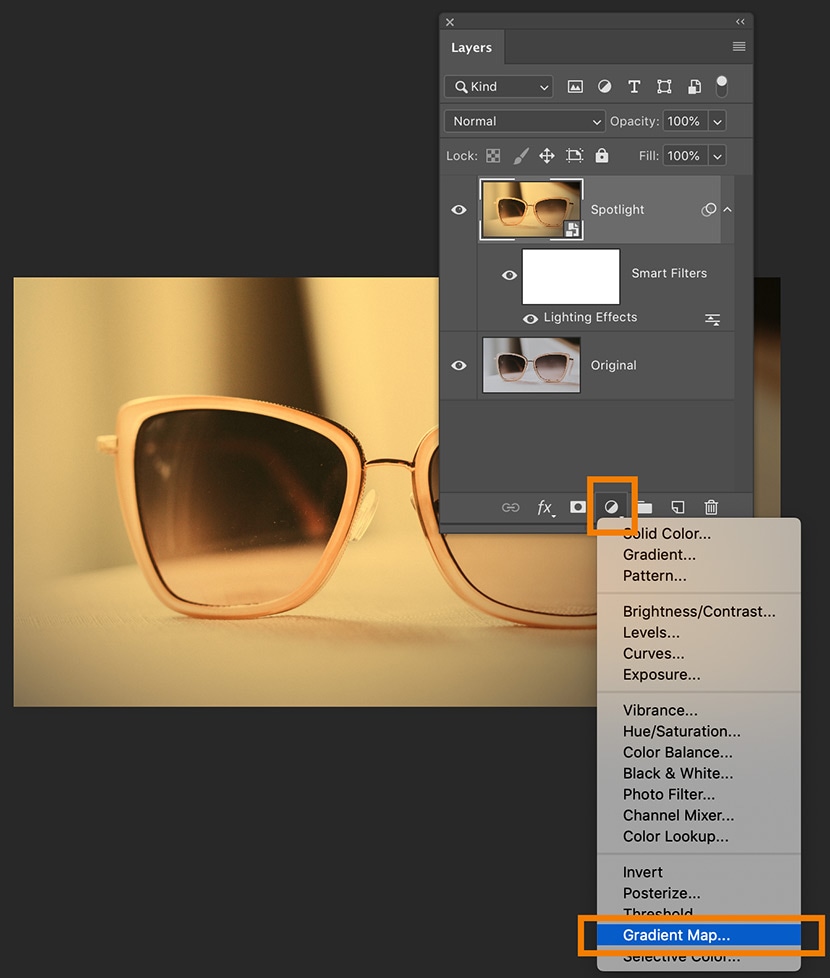Select Hue/Saturation adjustment option
The image size is (830, 978).
pos(681,731)
